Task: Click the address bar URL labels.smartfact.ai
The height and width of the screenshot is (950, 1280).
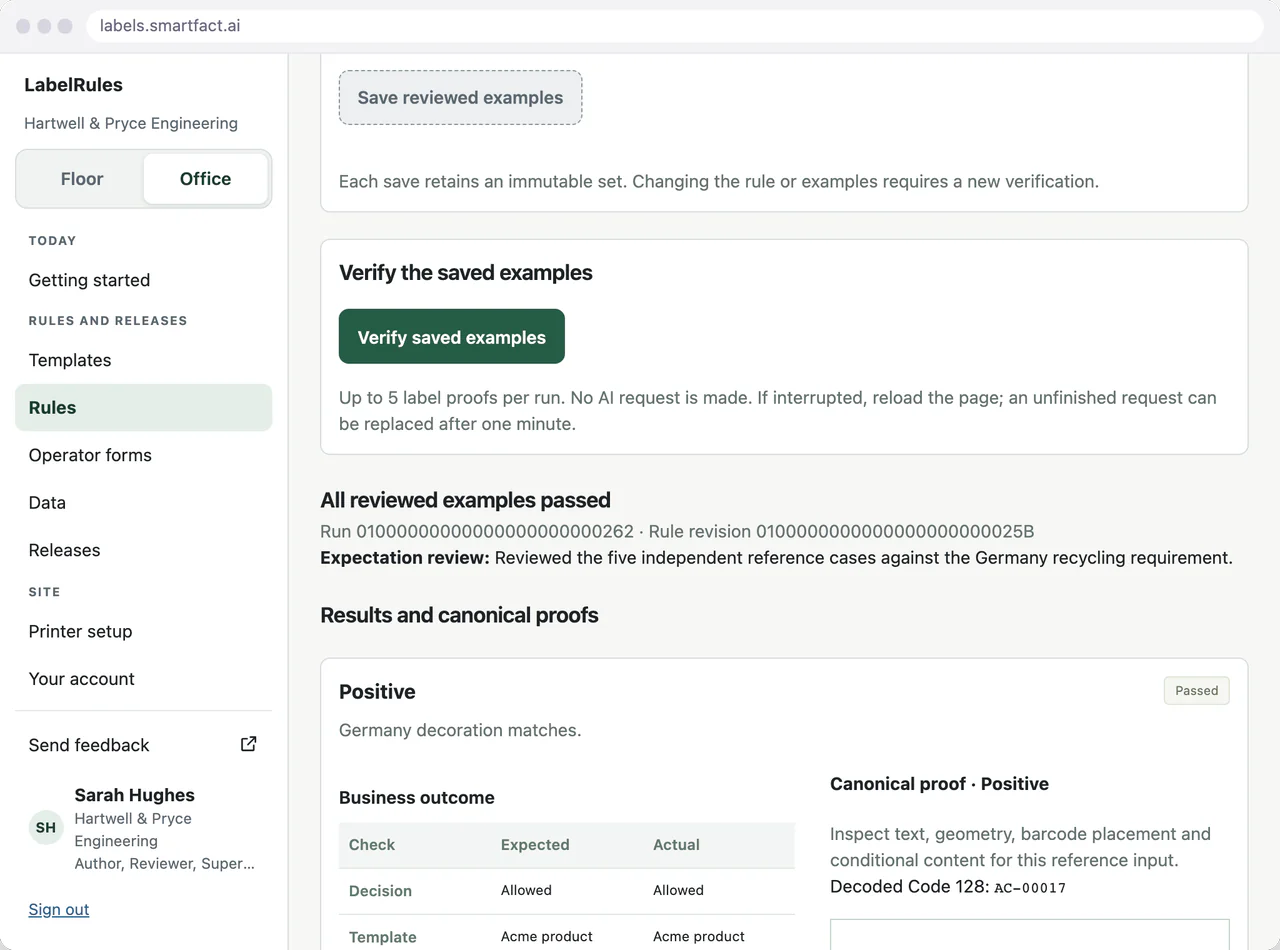Action: 170,26
